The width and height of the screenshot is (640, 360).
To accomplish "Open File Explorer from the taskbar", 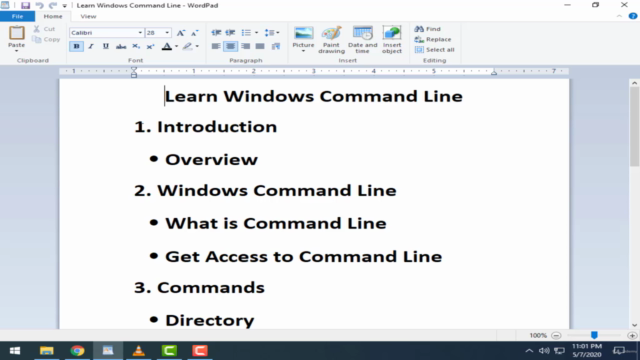I will click(x=47, y=351).
